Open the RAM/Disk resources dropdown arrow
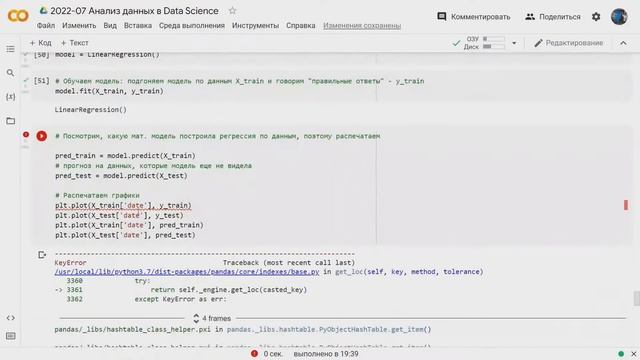Image resolution: width=640 pixels, height=360 pixels. coord(514,43)
